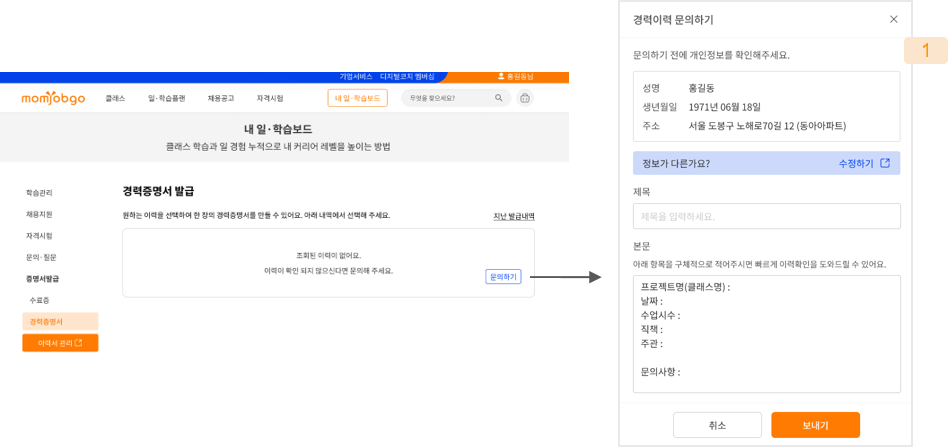
Task: Select 수료증 in the sidebar
Action: (x=40, y=300)
